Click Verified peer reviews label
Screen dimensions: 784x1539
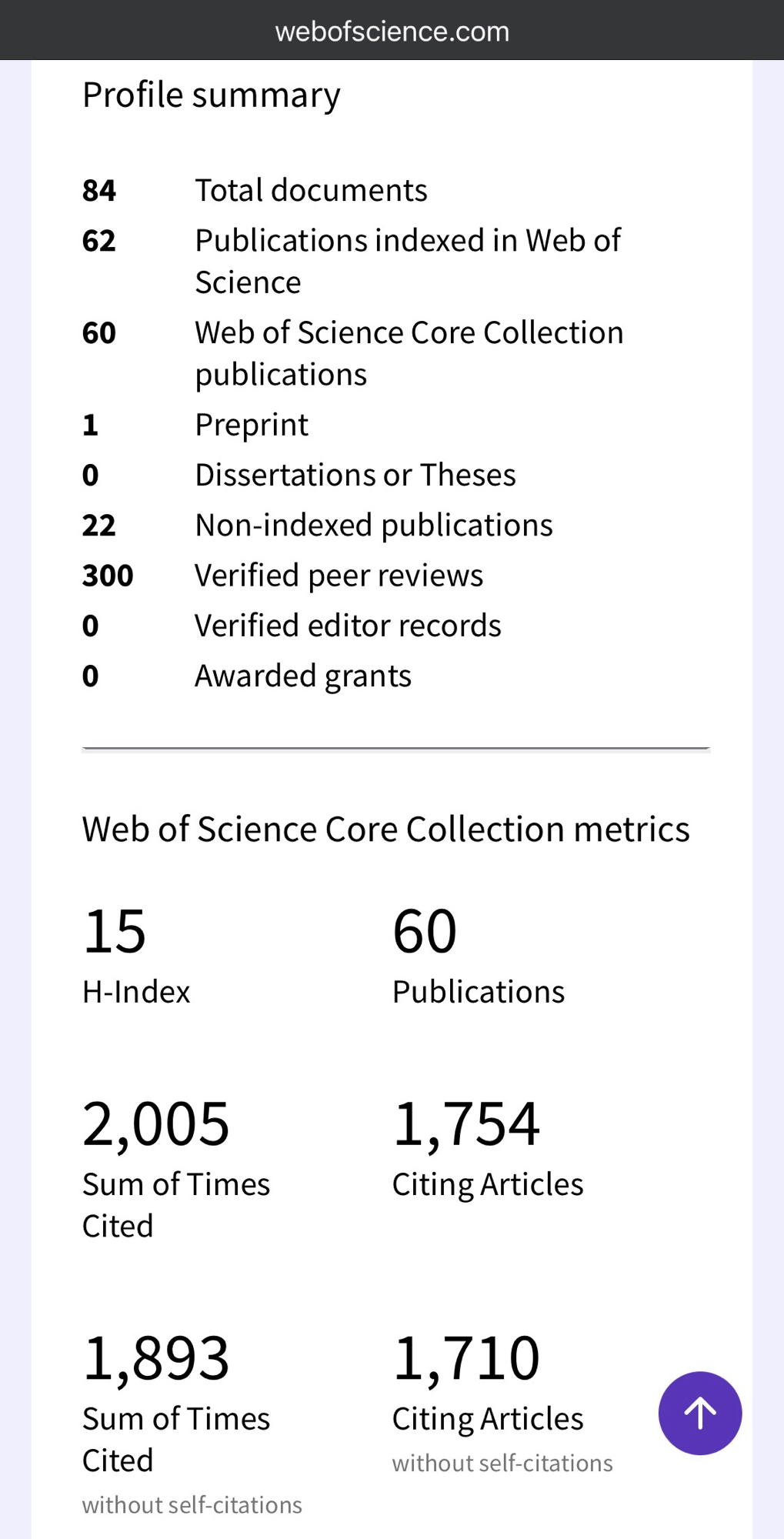pyautogui.click(x=339, y=576)
